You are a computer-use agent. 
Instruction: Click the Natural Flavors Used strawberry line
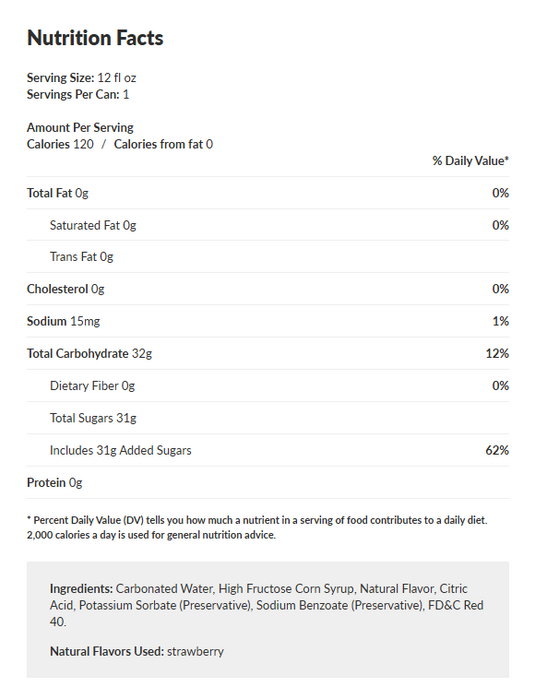136,652
